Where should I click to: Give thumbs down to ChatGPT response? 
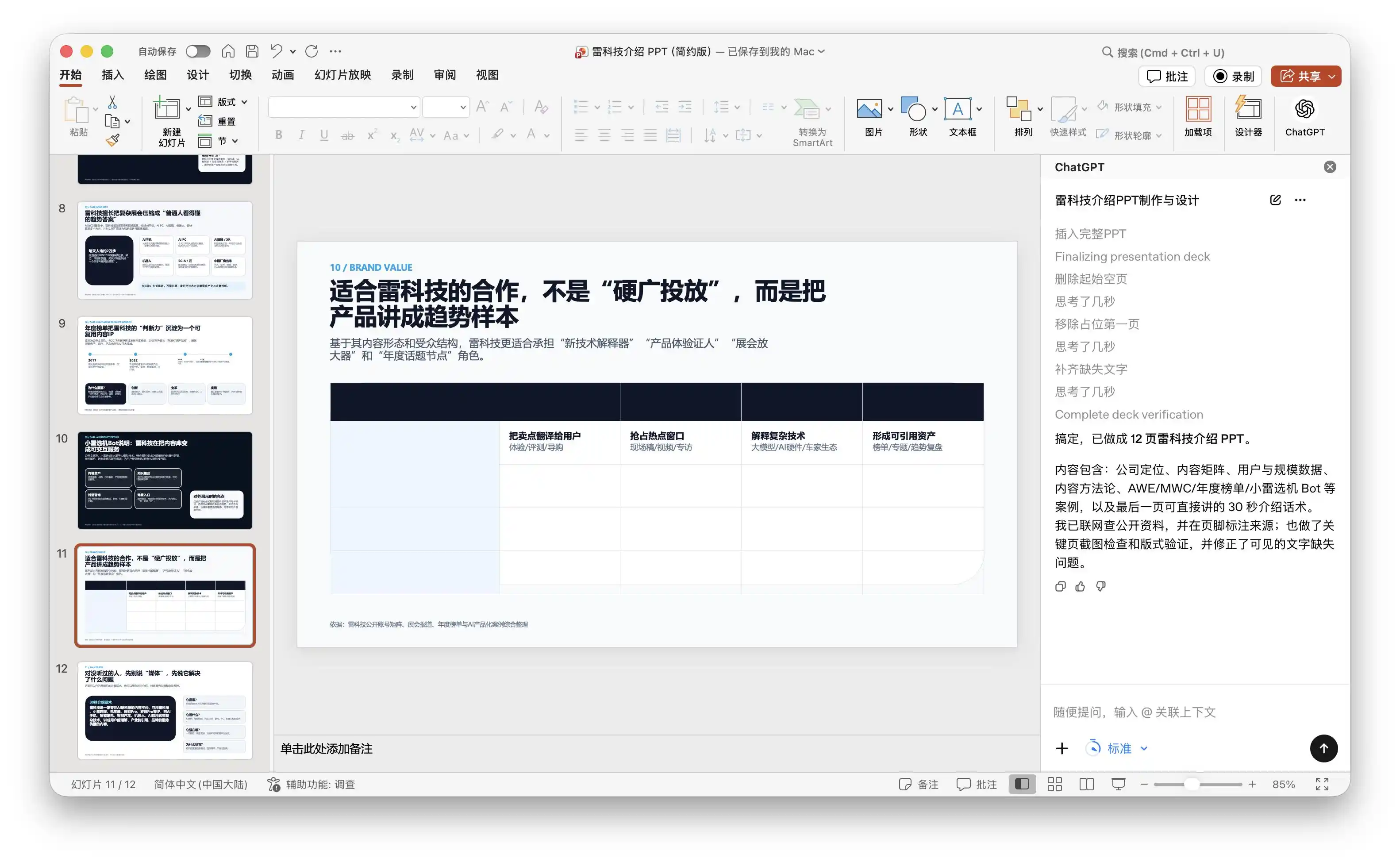point(1101,586)
